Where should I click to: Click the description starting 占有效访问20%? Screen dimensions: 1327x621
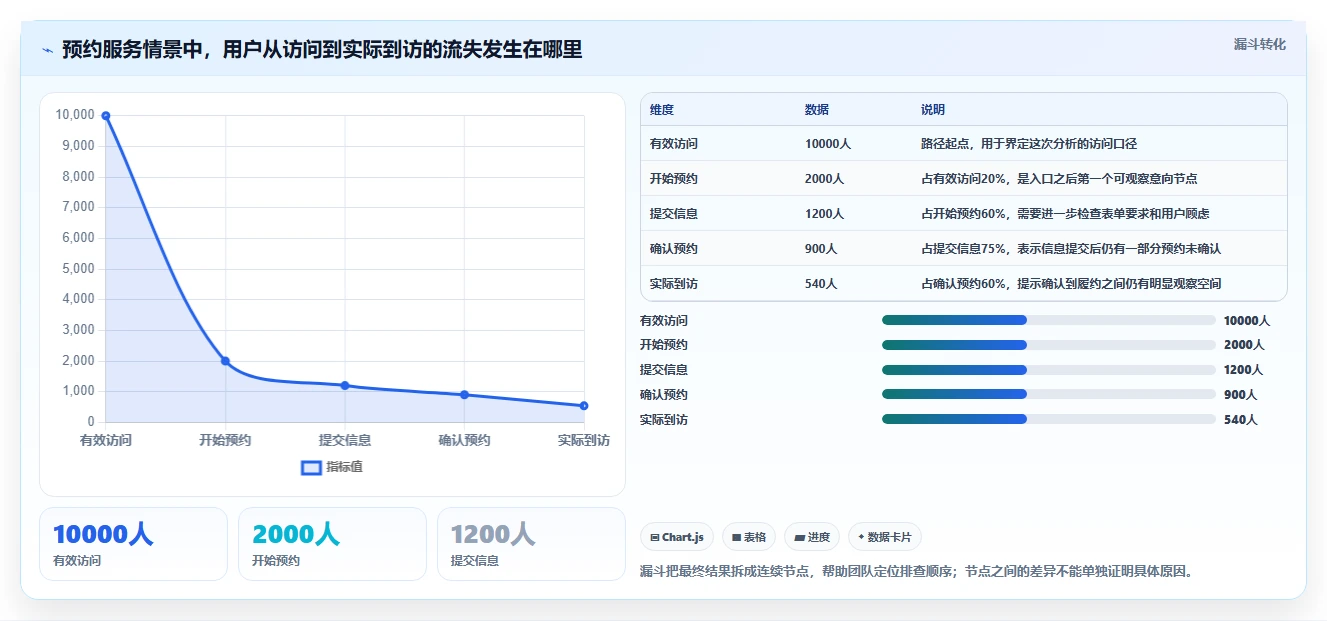[x=1059, y=179]
